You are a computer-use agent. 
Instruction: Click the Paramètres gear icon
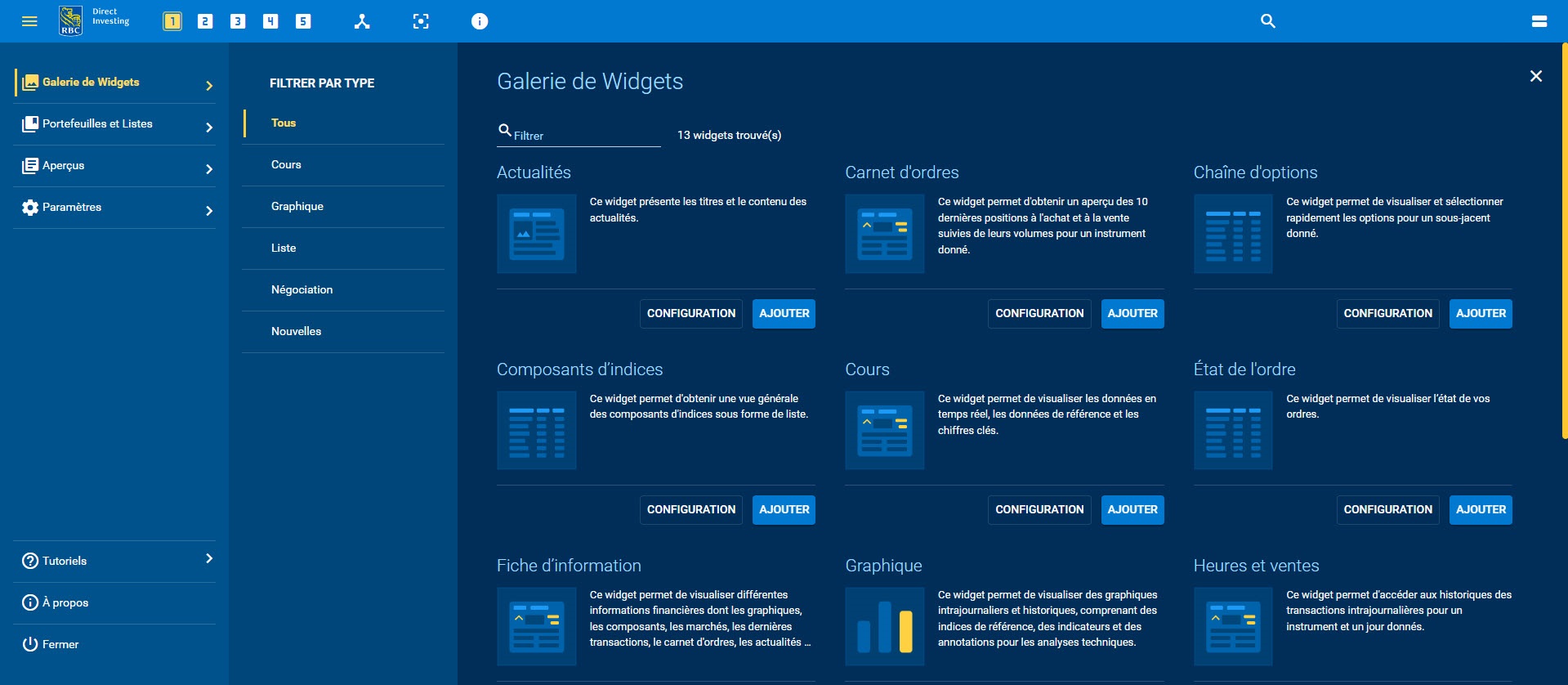[30, 208]
